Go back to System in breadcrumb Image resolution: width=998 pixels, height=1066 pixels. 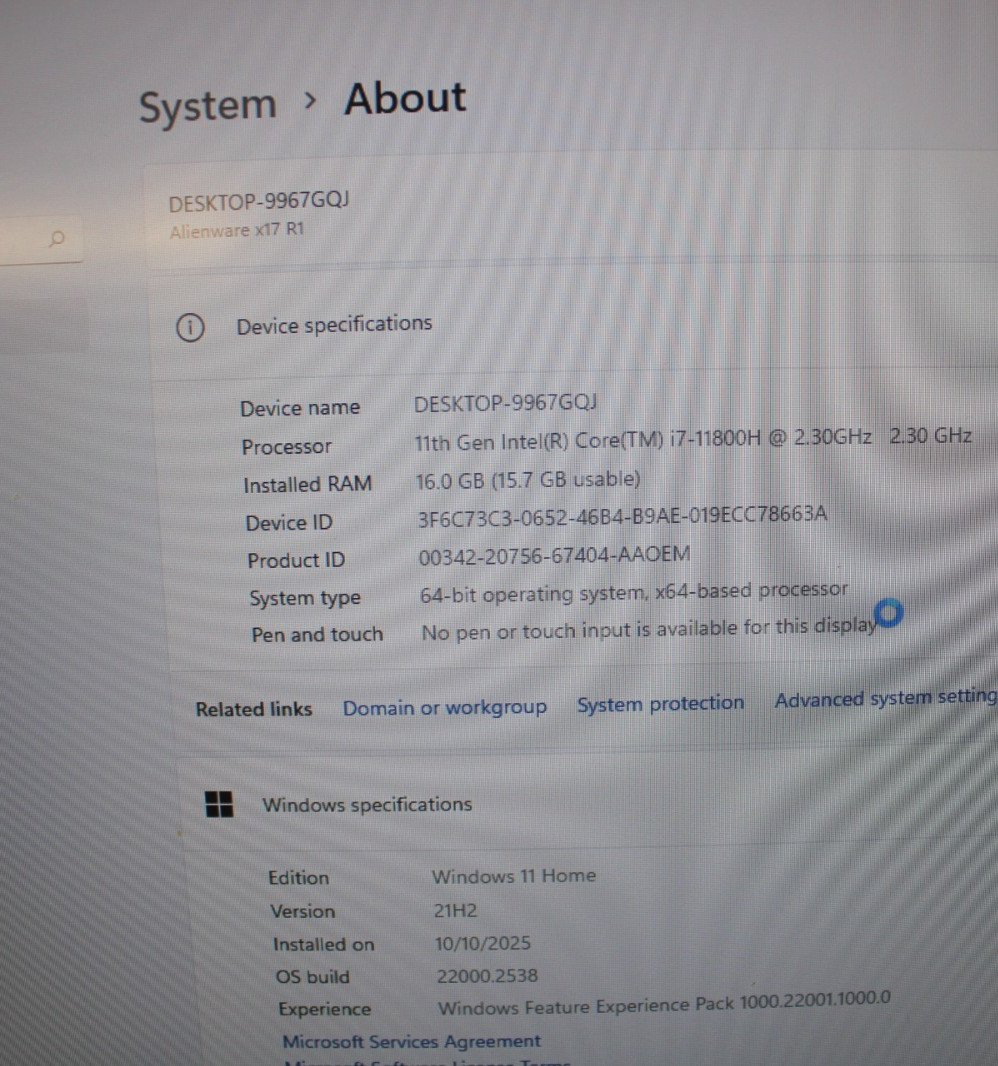click(207, 106)
